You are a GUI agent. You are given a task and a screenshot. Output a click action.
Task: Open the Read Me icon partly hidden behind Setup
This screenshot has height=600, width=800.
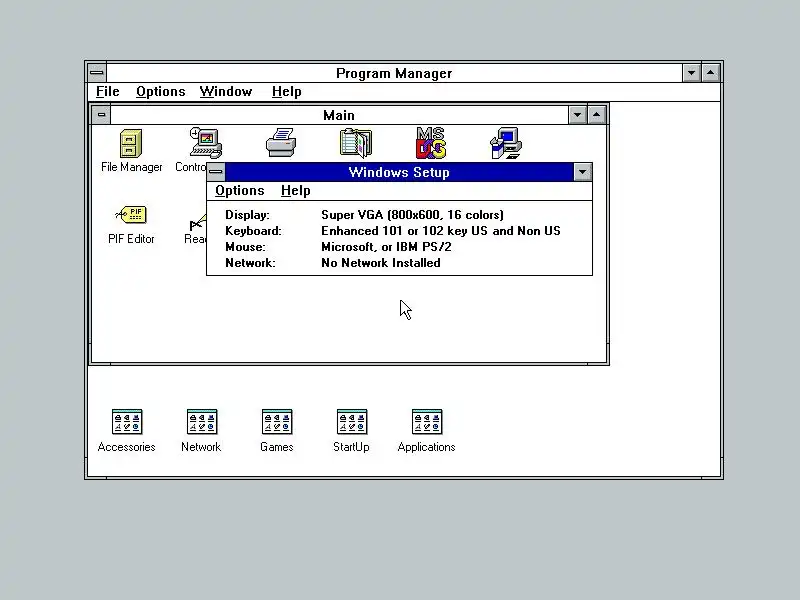[x=197, y=223]
